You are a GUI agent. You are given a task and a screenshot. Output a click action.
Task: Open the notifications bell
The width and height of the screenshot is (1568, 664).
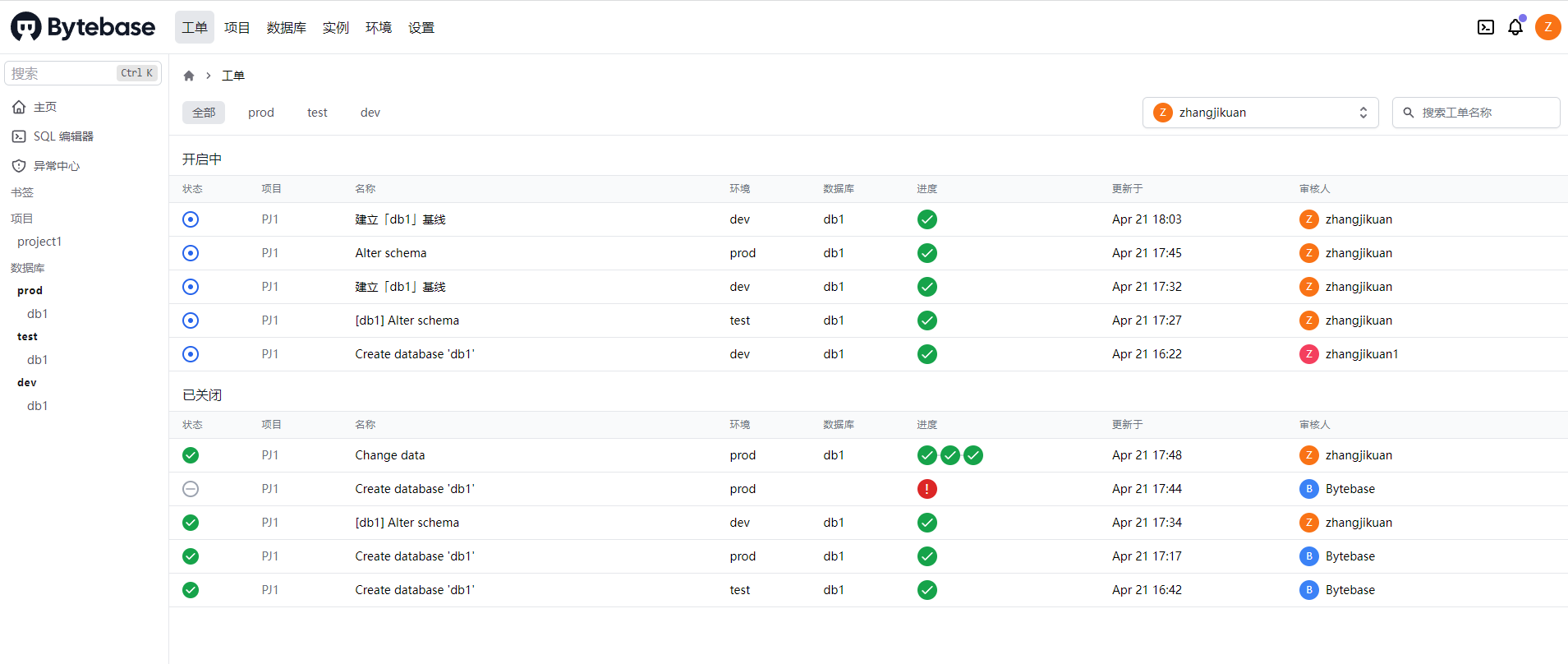point(1515,27)
